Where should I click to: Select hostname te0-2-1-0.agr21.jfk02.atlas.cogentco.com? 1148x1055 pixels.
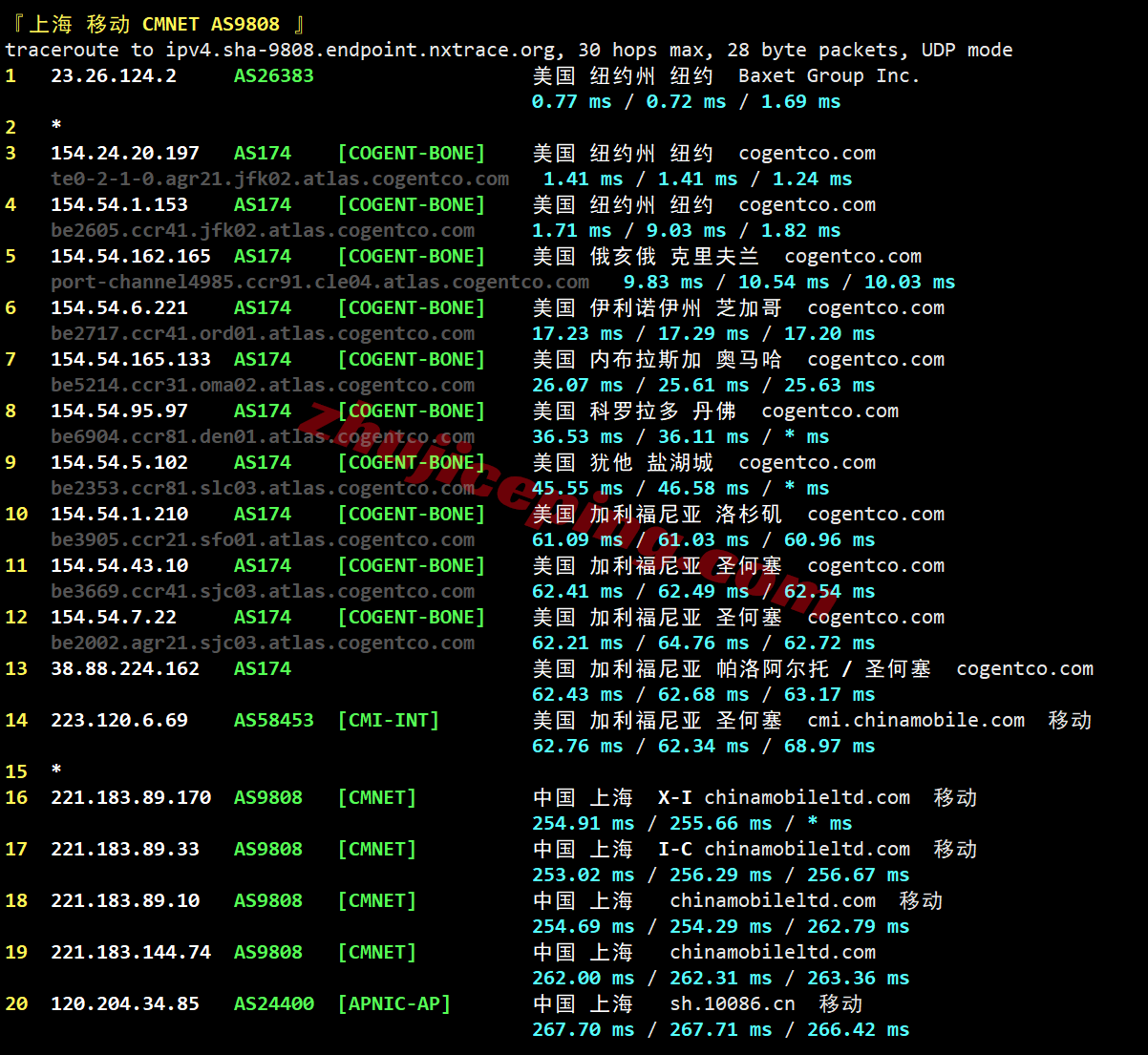(280, 179)
